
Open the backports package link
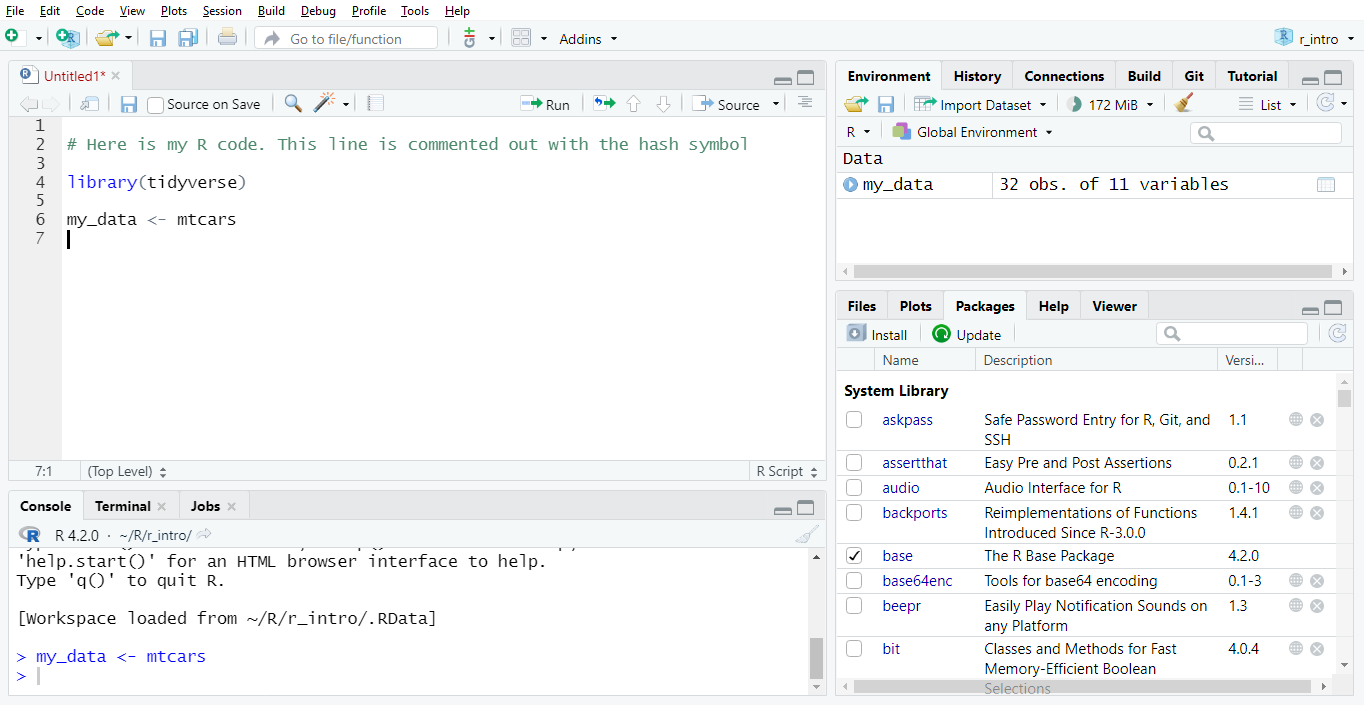pos(914,513)
